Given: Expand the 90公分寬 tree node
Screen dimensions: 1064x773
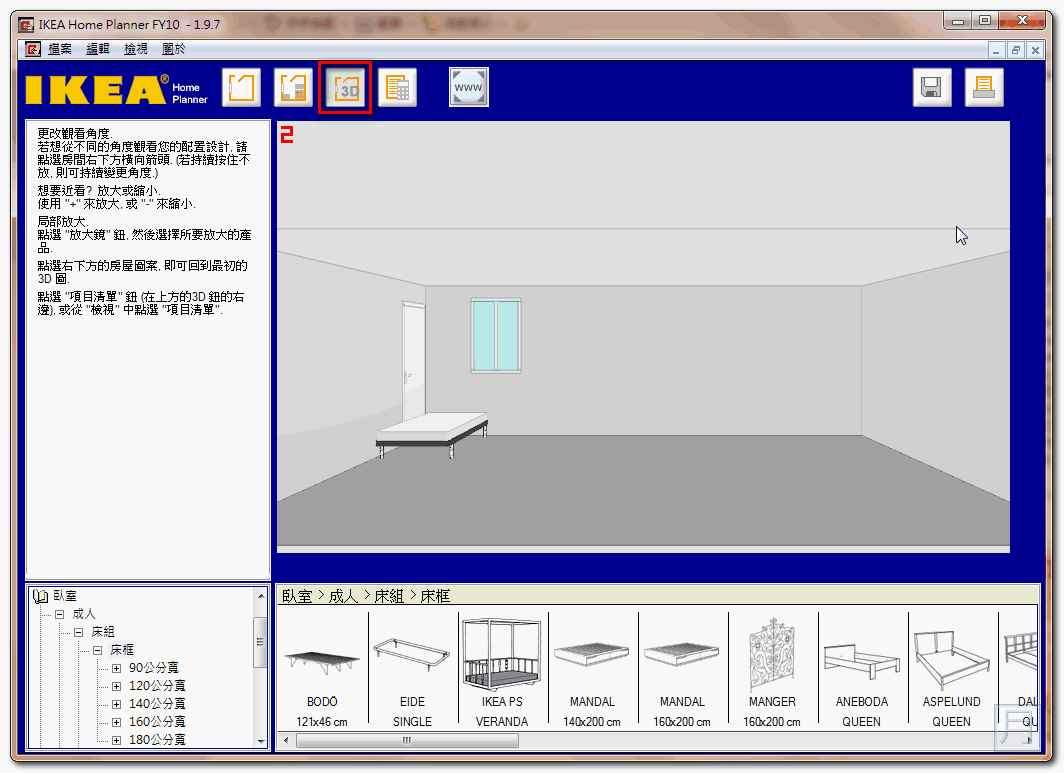Looking at the screenshot, I should pyautogui.click(x=116, y=668).
